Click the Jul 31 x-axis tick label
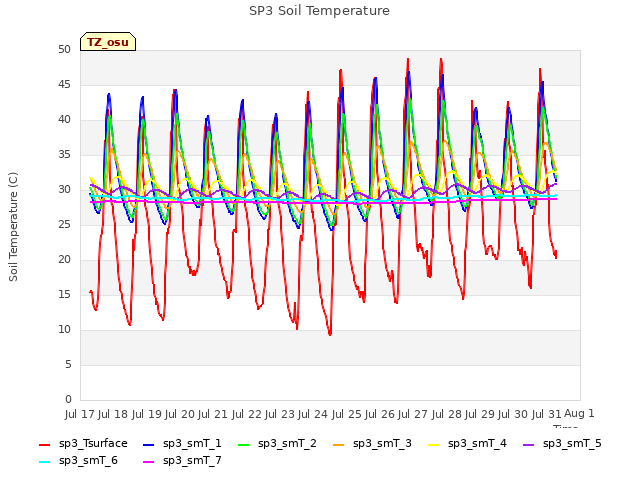 (x=547, y=414)
